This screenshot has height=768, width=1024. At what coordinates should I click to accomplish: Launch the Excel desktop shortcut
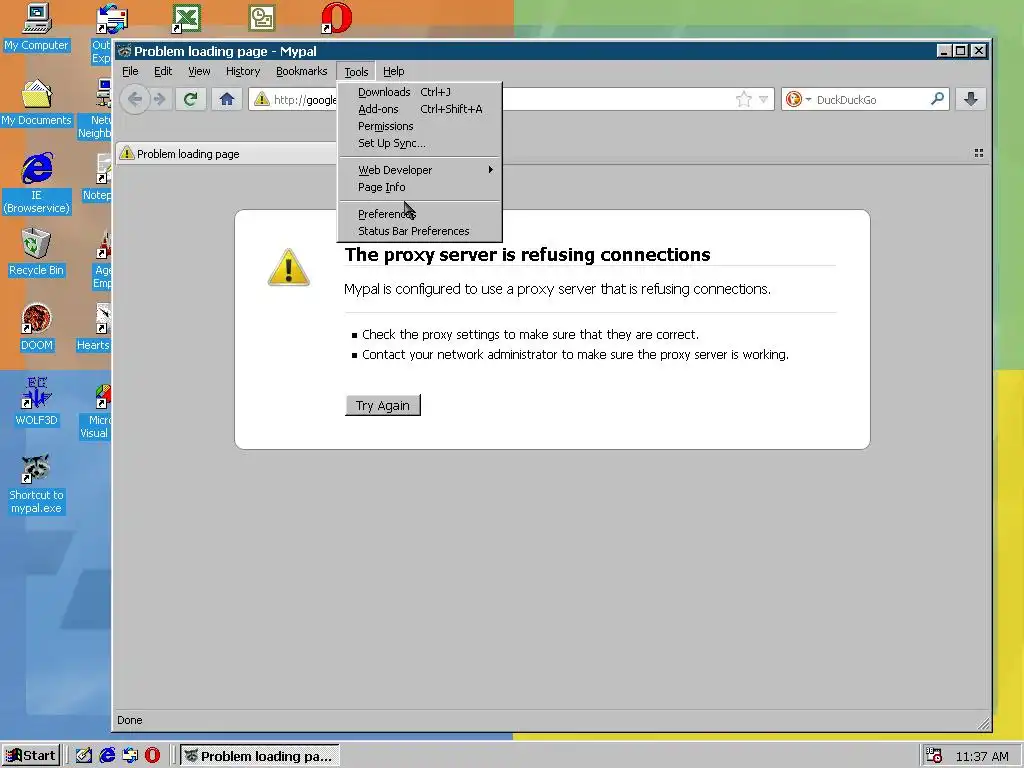click(185, 18)
